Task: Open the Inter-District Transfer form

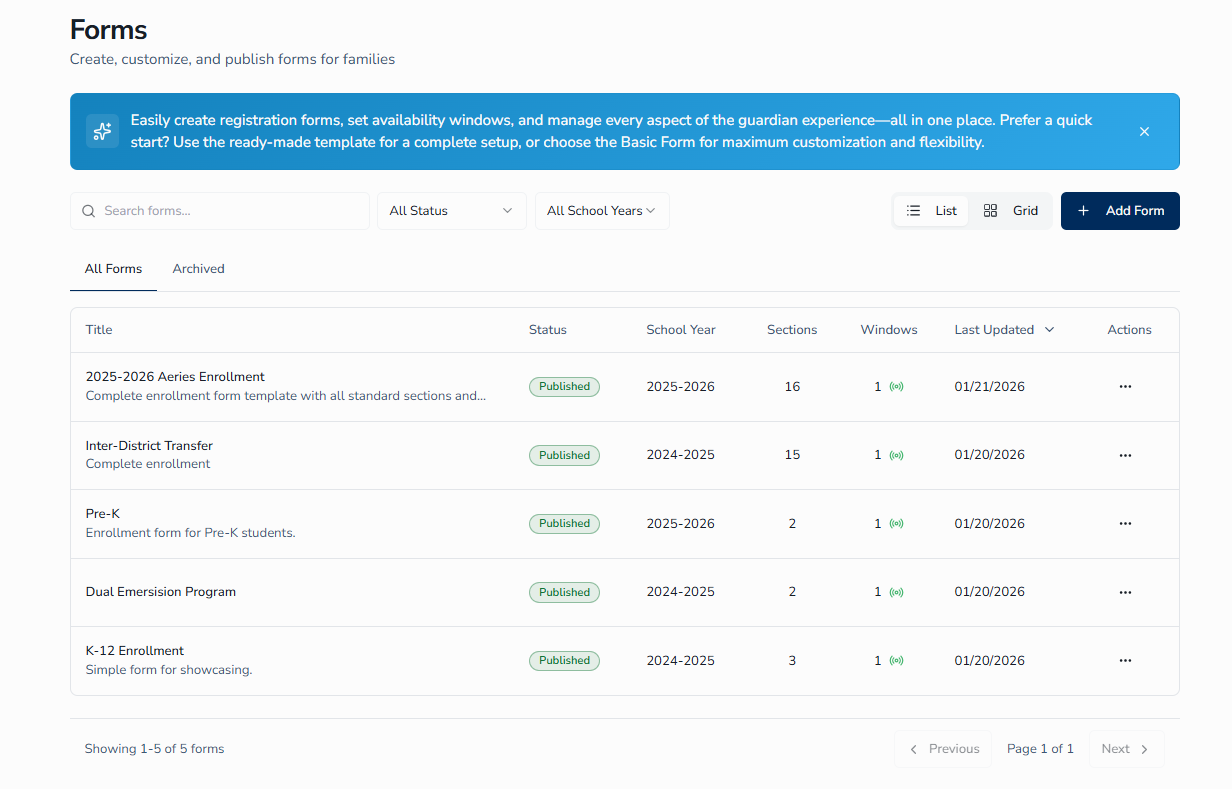Action: click(x=149, y=446)
